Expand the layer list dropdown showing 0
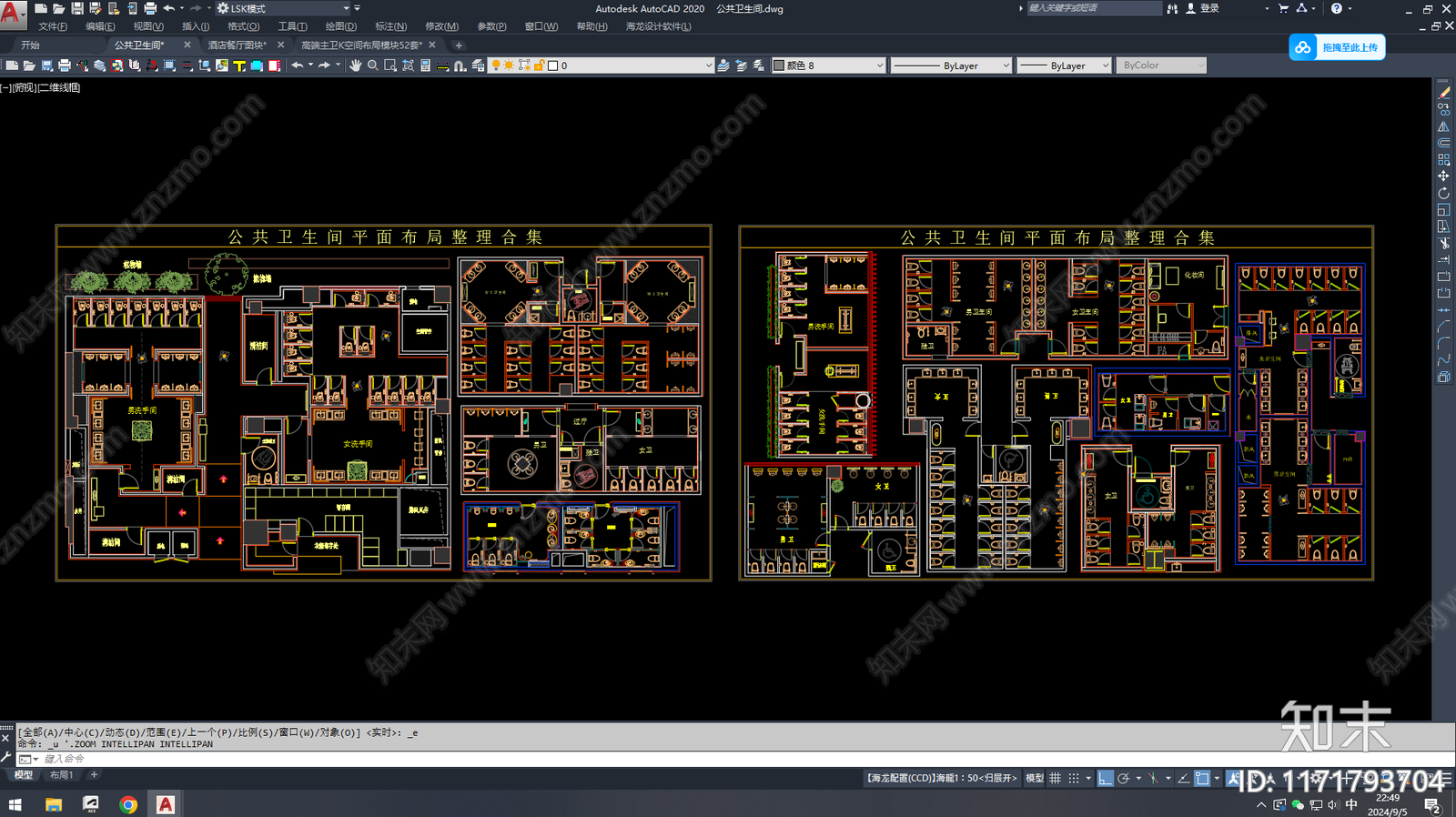Screen dimensions: 1456x817 point(709,66)
